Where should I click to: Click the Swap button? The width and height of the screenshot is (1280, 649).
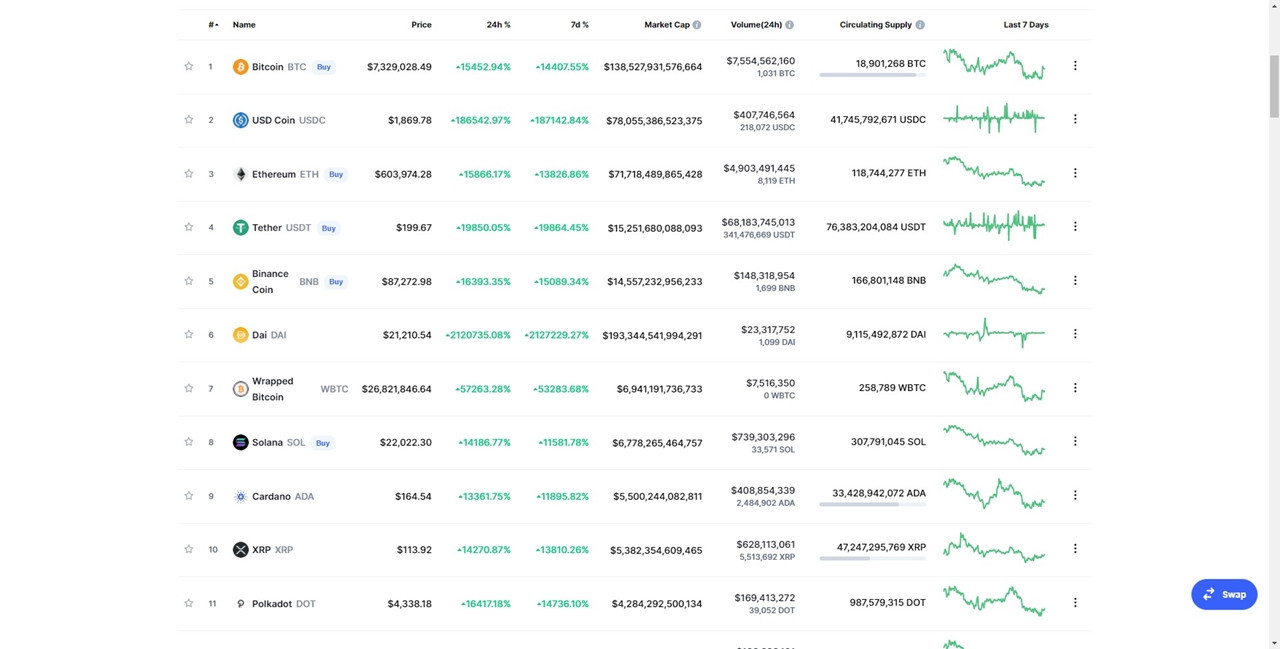(1224, 594)
